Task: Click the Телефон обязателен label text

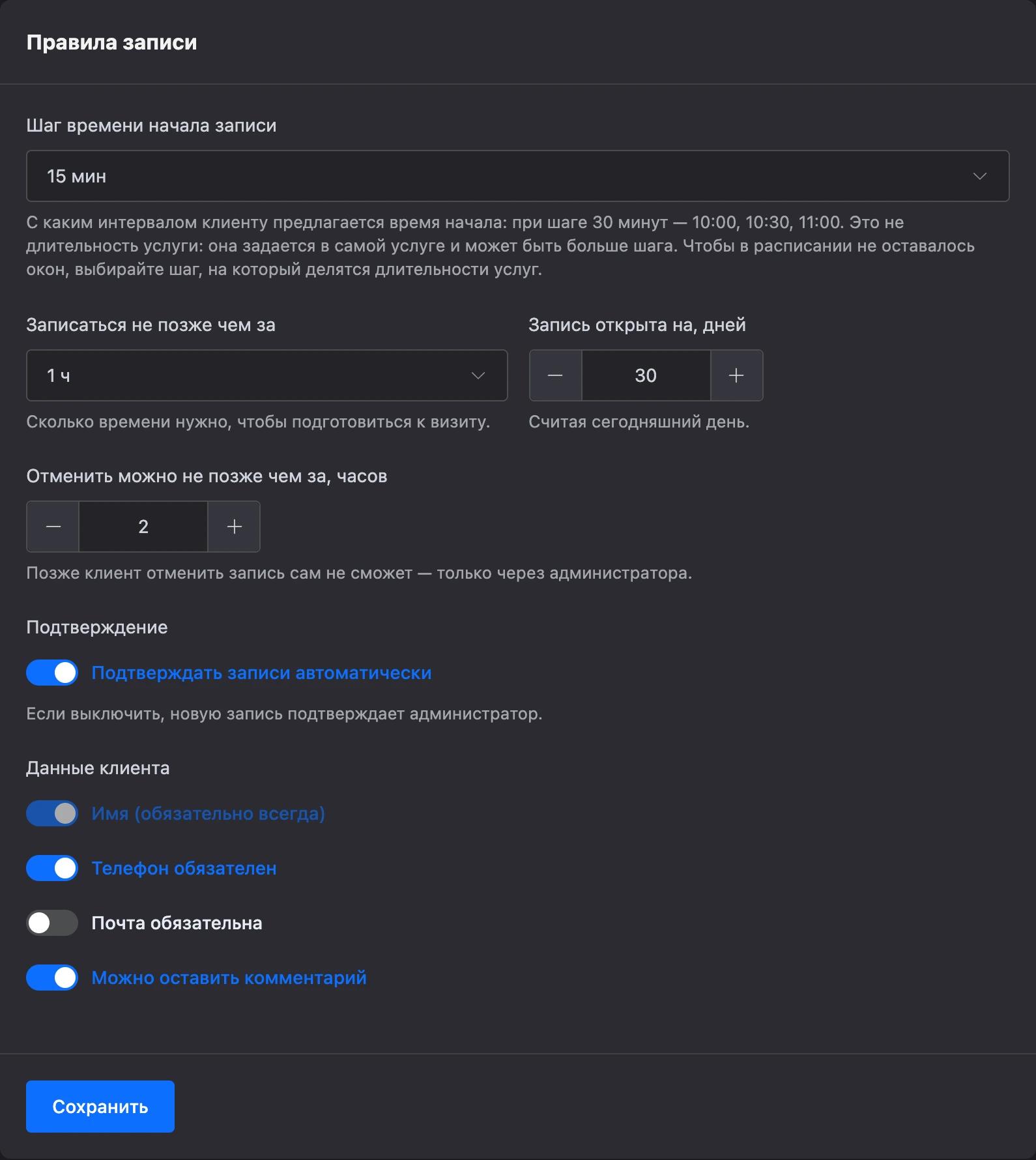Action: coord(184,868)
